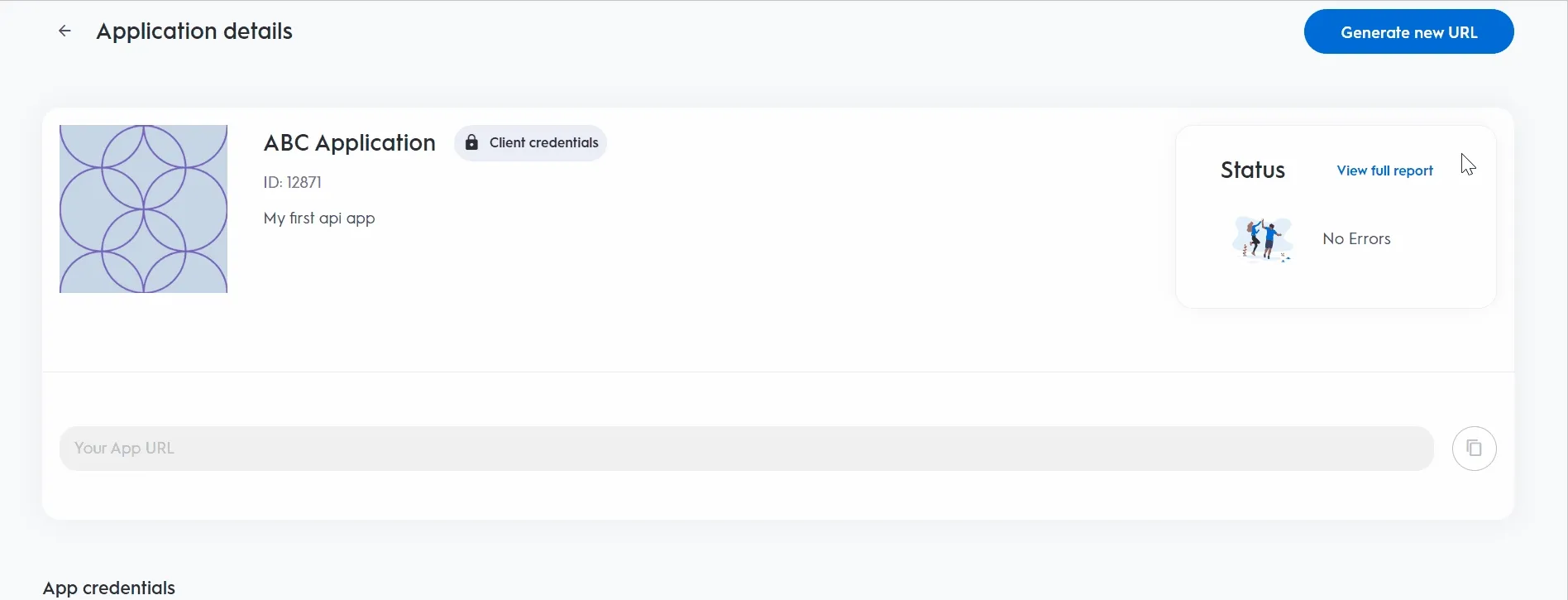
Task: Click the back arrow to leave Application details
Action: (65, 31)
